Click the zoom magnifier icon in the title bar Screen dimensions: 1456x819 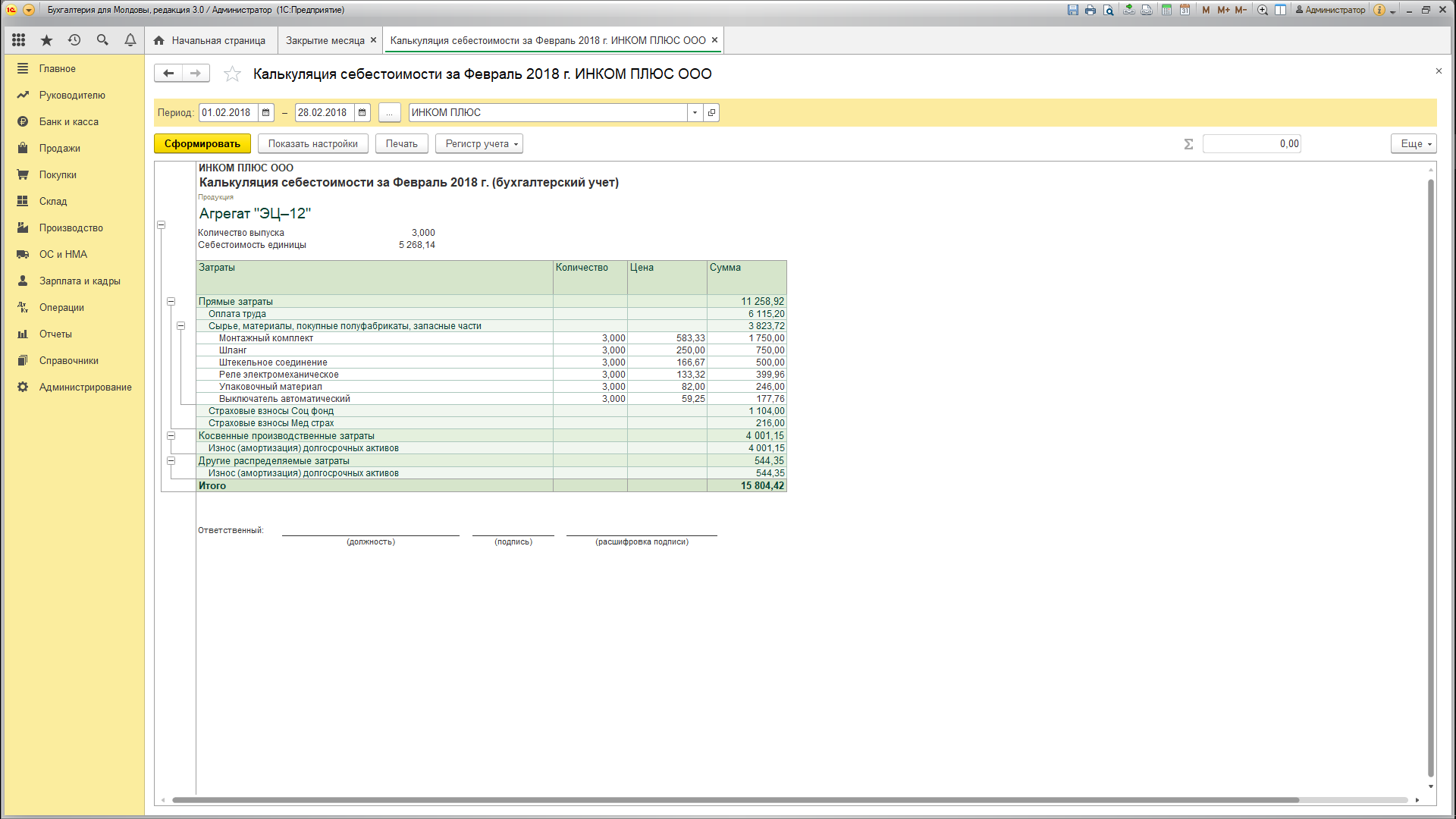1263,10
